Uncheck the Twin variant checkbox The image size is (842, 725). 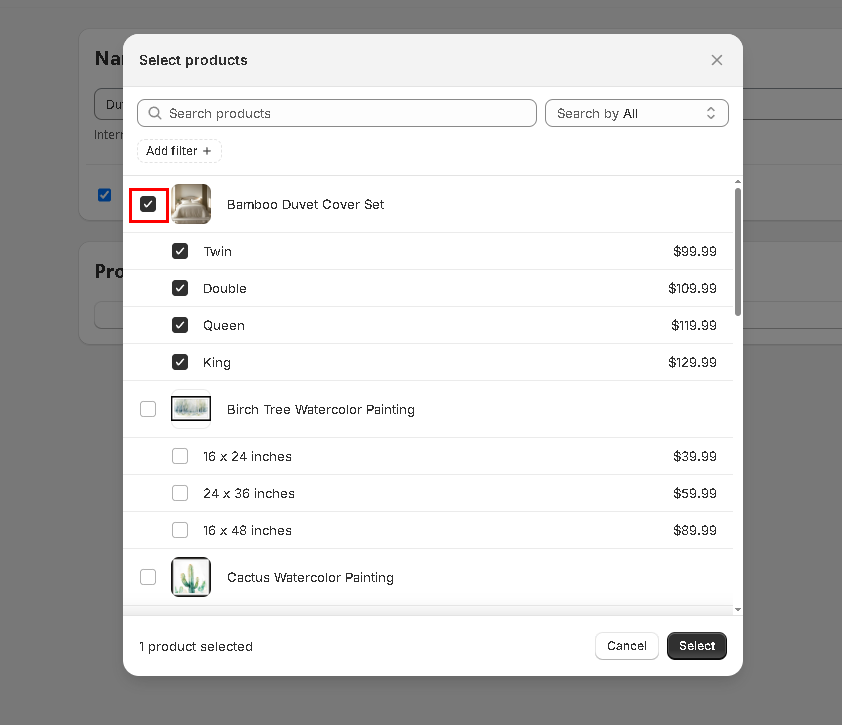click(180, 251)
